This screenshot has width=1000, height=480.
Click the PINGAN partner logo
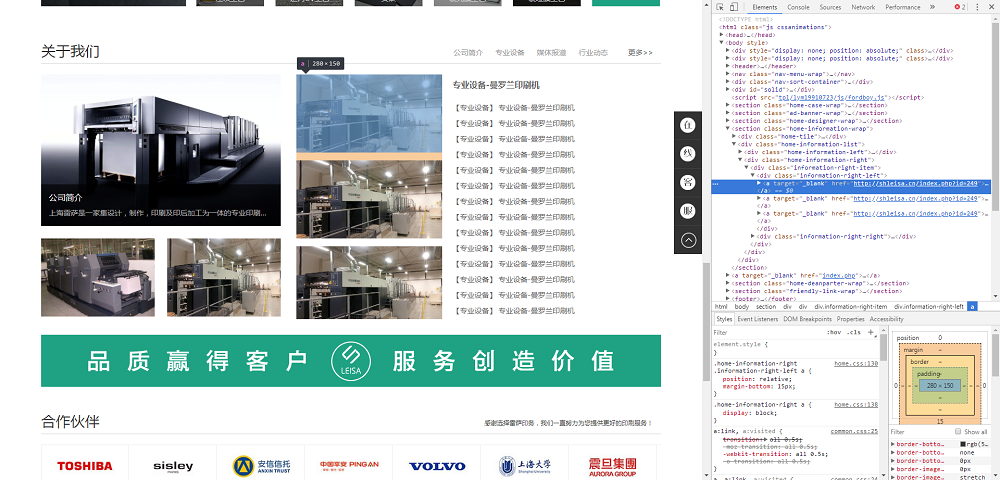click(x=349, y=466)
